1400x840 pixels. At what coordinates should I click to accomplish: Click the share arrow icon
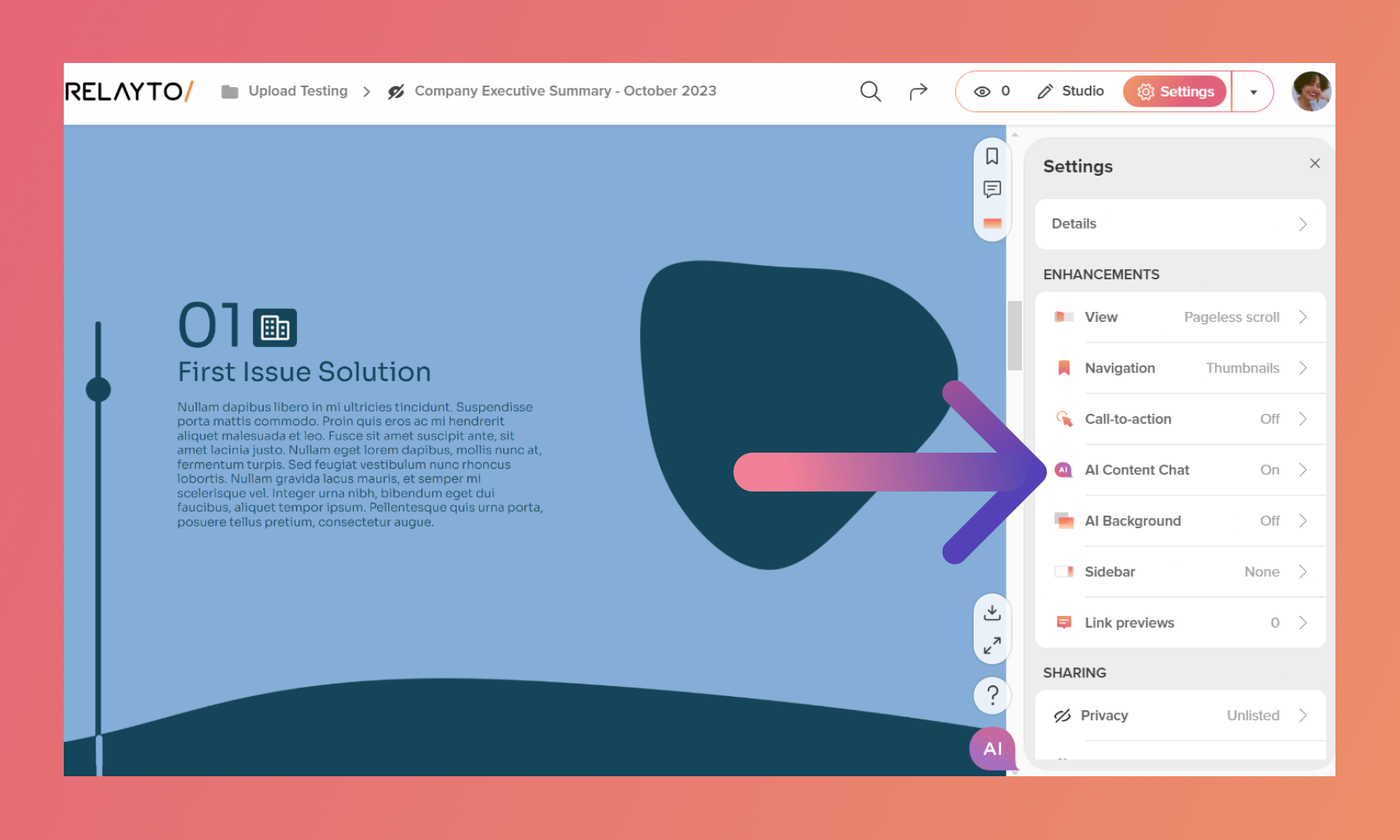(919, 92)
